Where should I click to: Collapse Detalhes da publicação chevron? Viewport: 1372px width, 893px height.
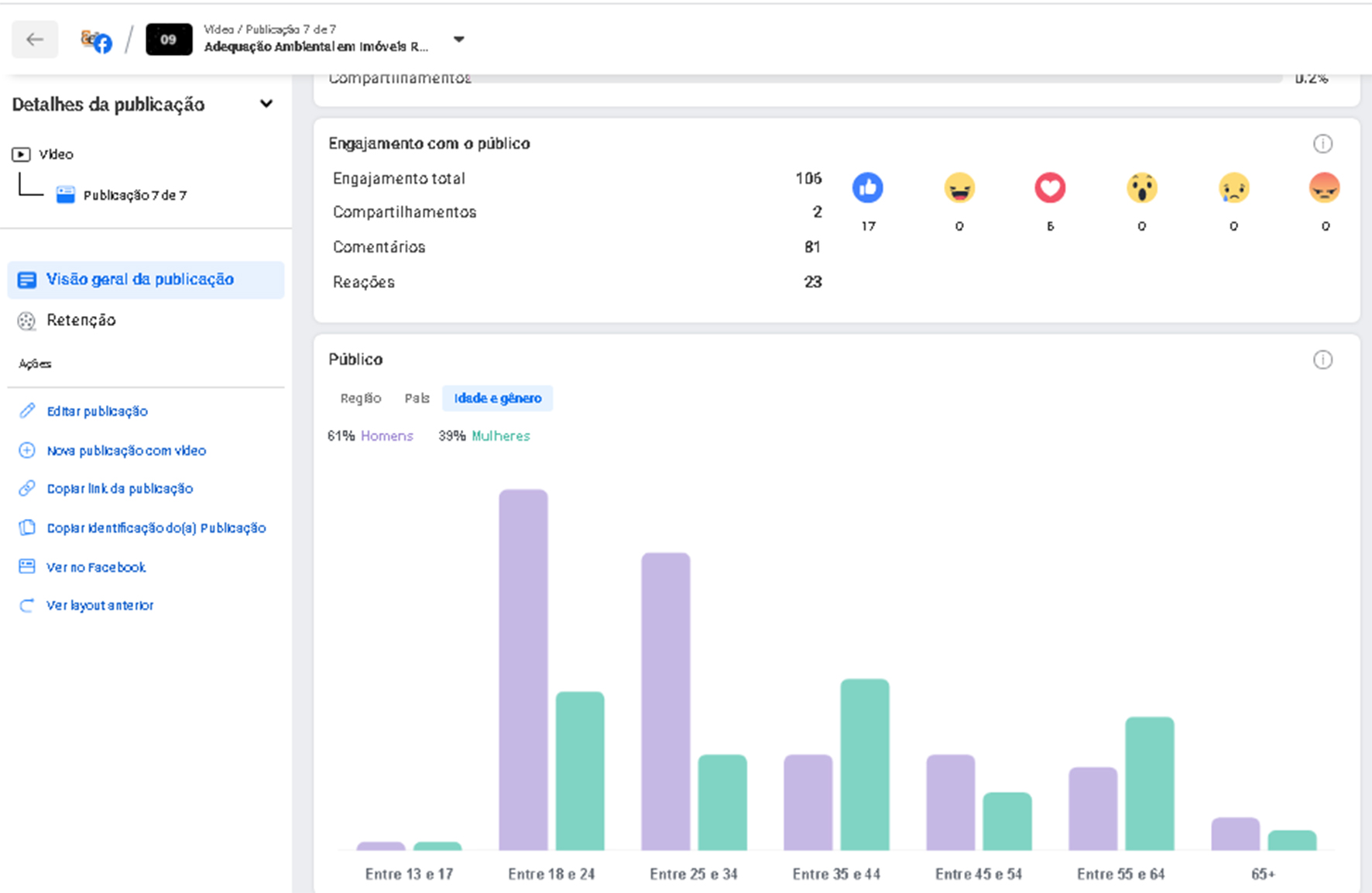point(266,104)
